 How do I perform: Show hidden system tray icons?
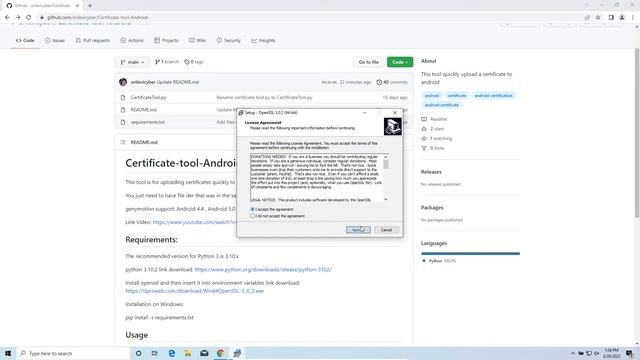point(573,353)
